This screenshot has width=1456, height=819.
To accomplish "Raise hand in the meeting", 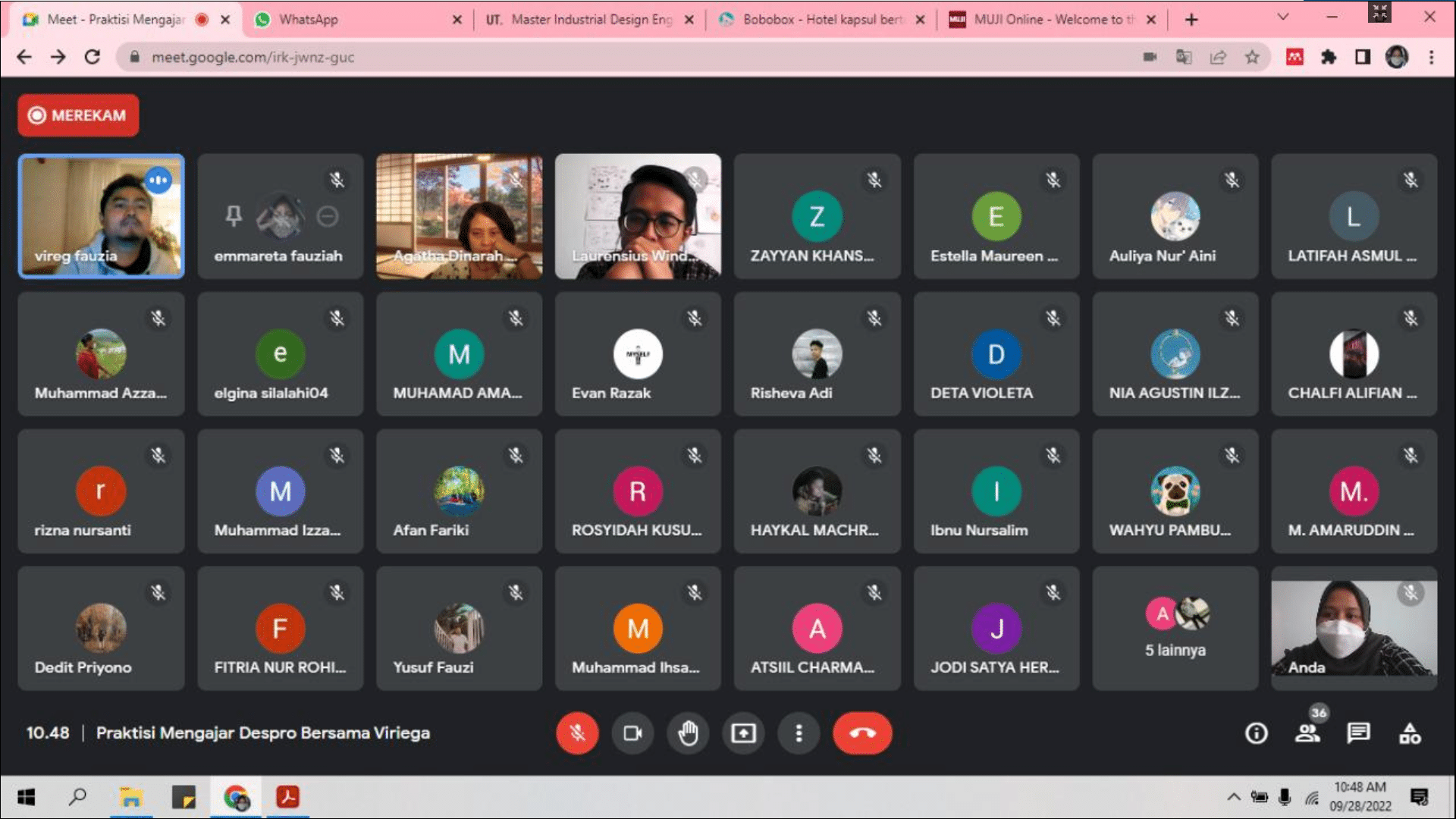I will 688,733.
